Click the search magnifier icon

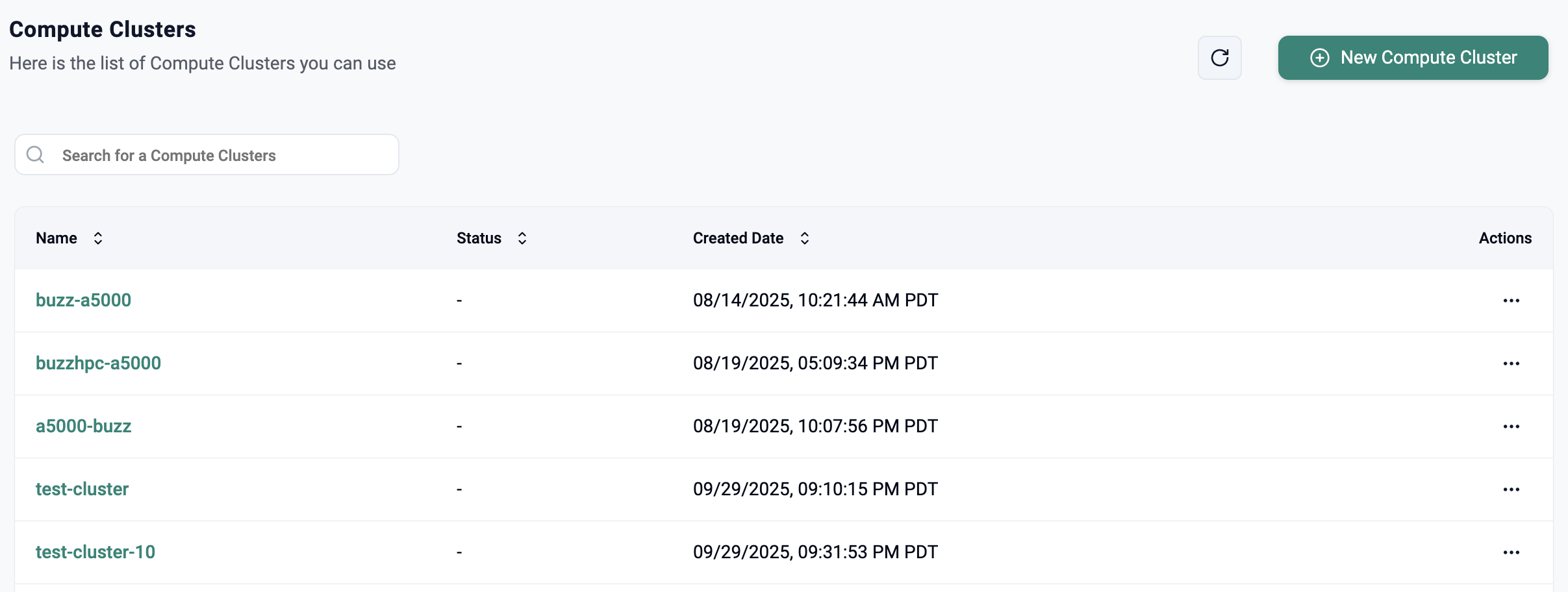(35, 154)
